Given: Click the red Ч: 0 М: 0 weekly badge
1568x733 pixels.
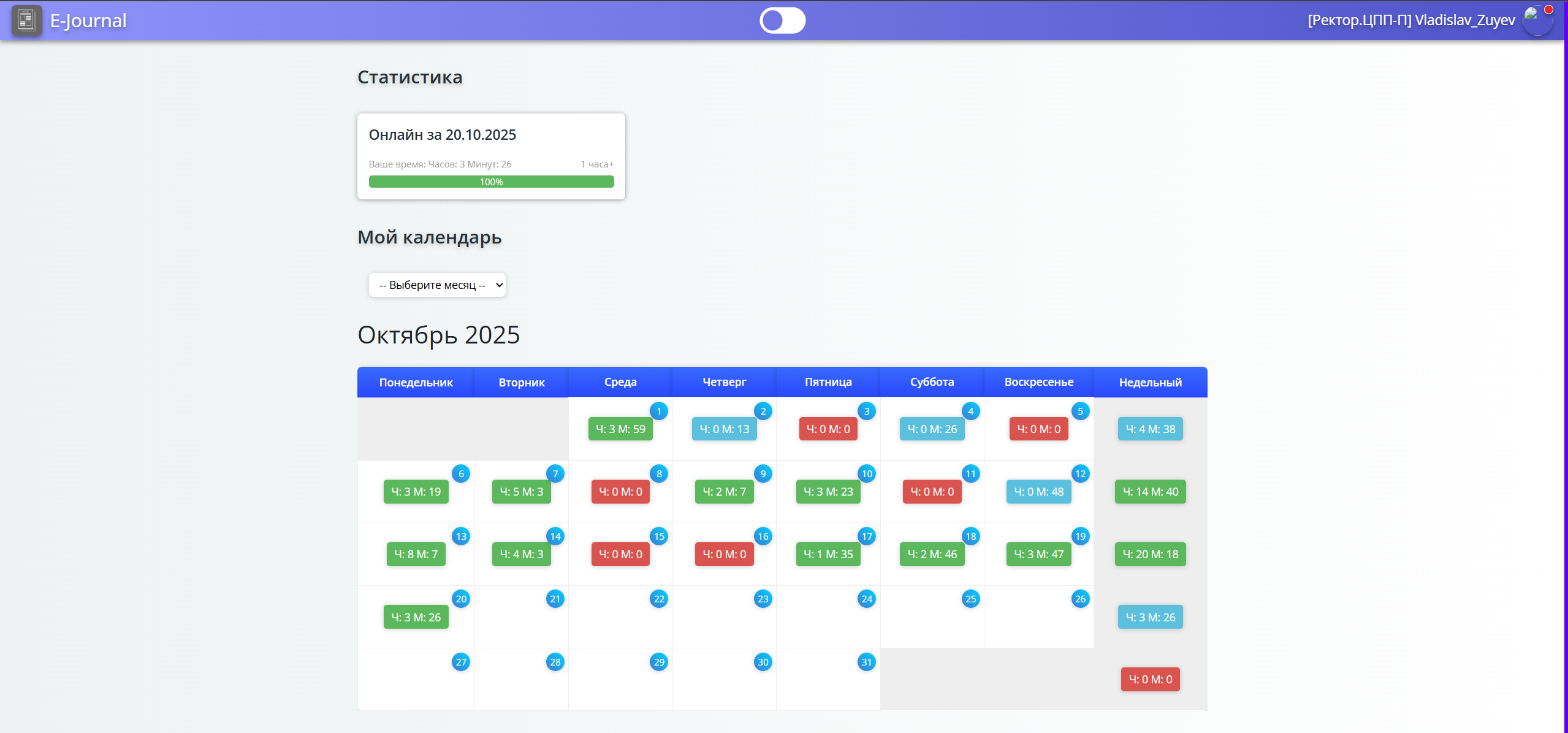Looking at the screenshot, I should click(x=1150, y=679).
